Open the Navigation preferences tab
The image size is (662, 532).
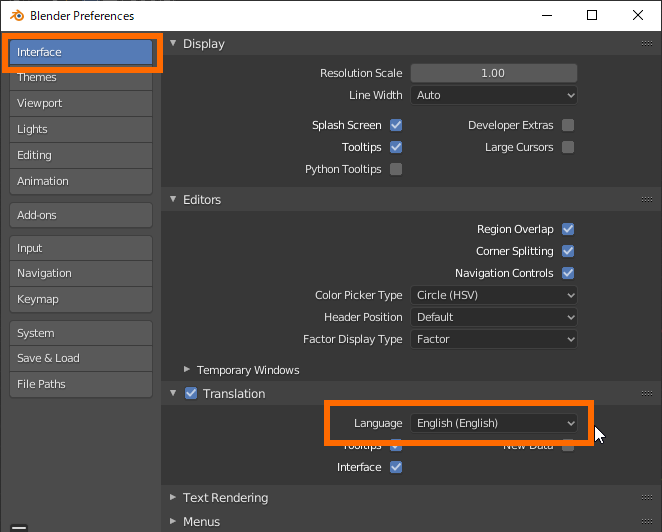(81, 273)
